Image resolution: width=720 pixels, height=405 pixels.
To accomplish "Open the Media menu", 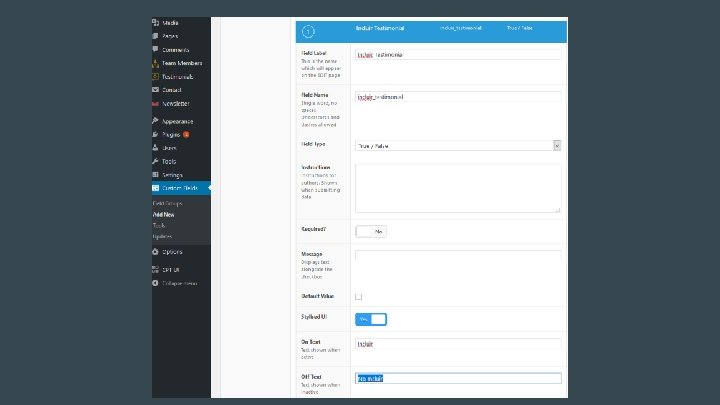I will click(170, 22).
